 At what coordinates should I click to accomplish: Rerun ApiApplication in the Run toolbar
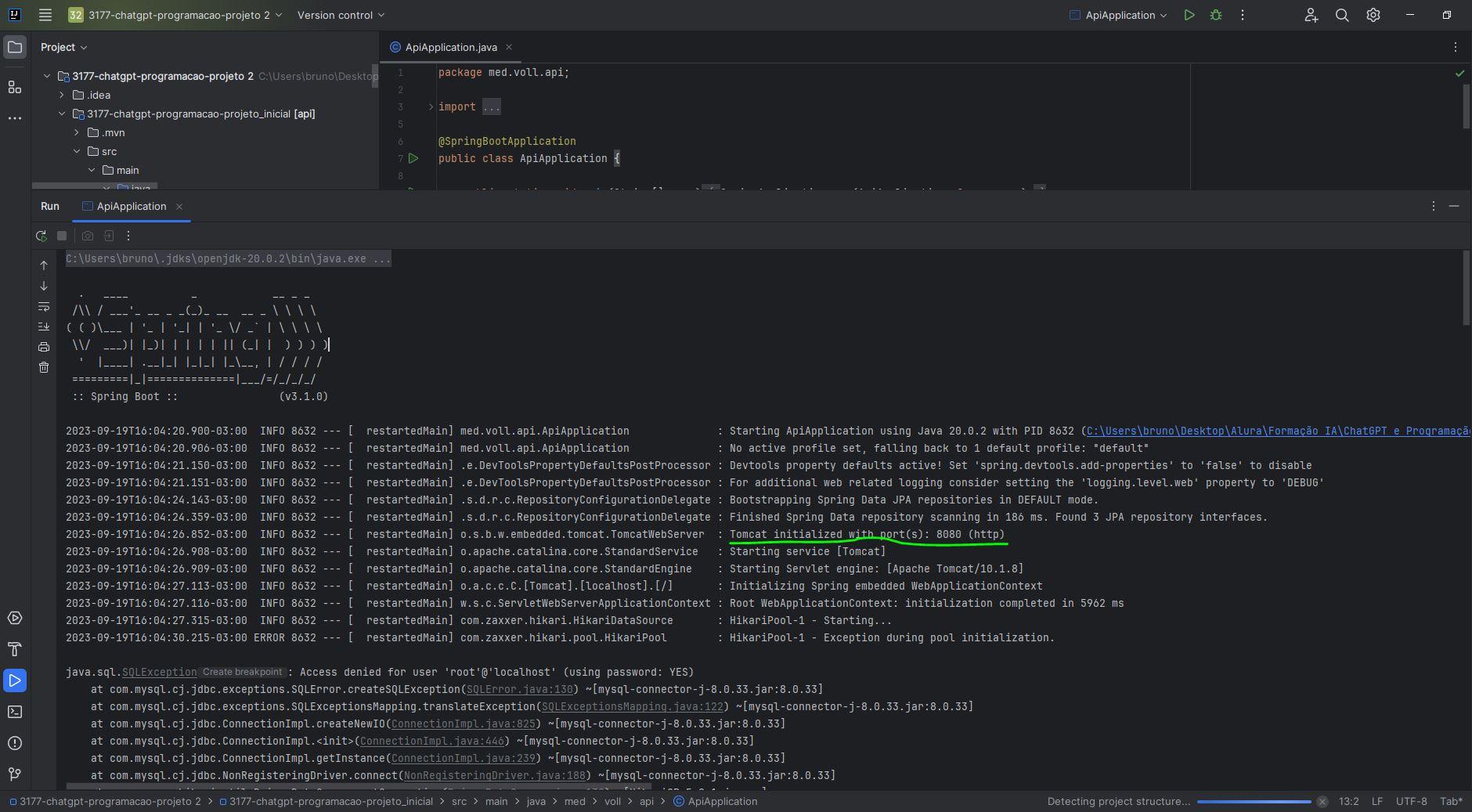tap(41, 236)
